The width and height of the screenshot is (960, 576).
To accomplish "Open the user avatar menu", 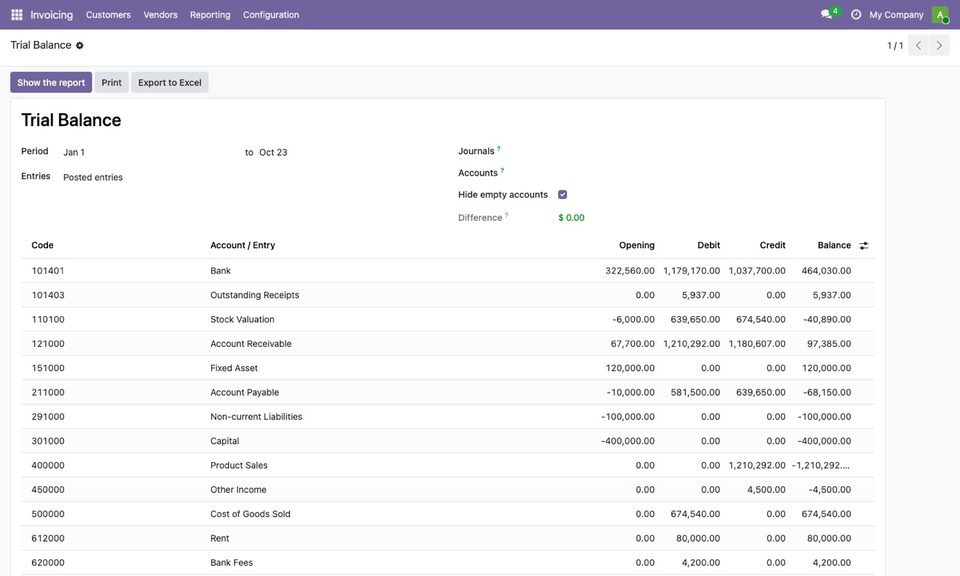I will point(940,15).
